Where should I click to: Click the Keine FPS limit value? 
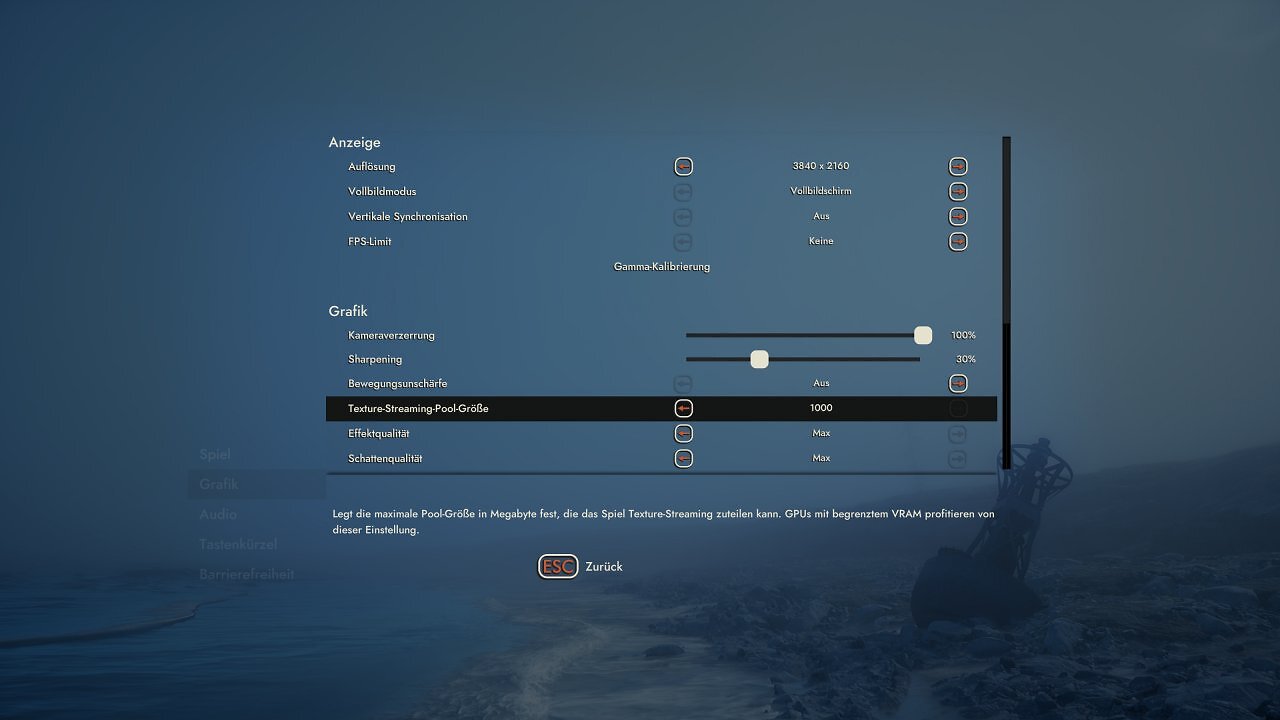click(x=821, y=241)
